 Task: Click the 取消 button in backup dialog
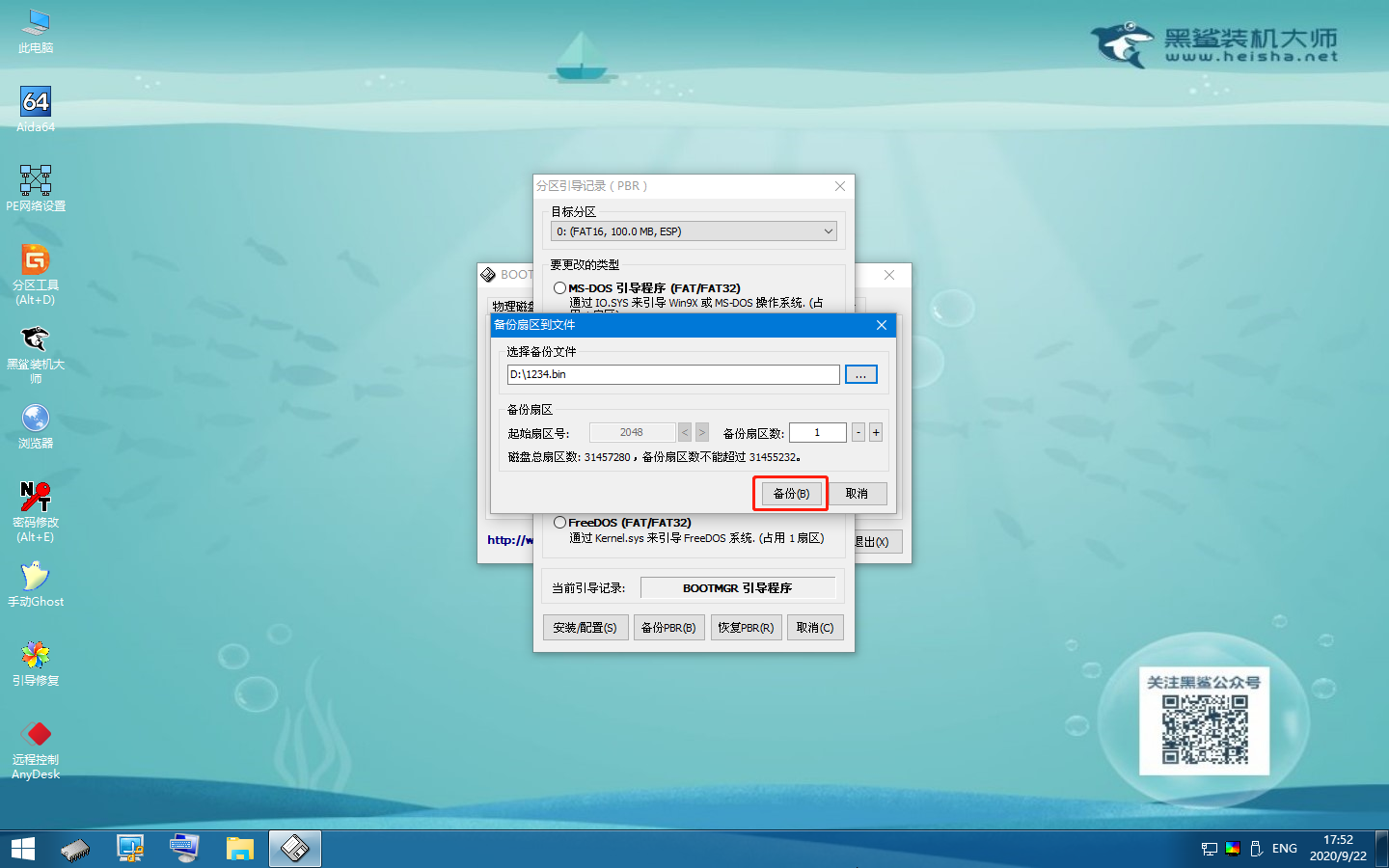point(857,494)
